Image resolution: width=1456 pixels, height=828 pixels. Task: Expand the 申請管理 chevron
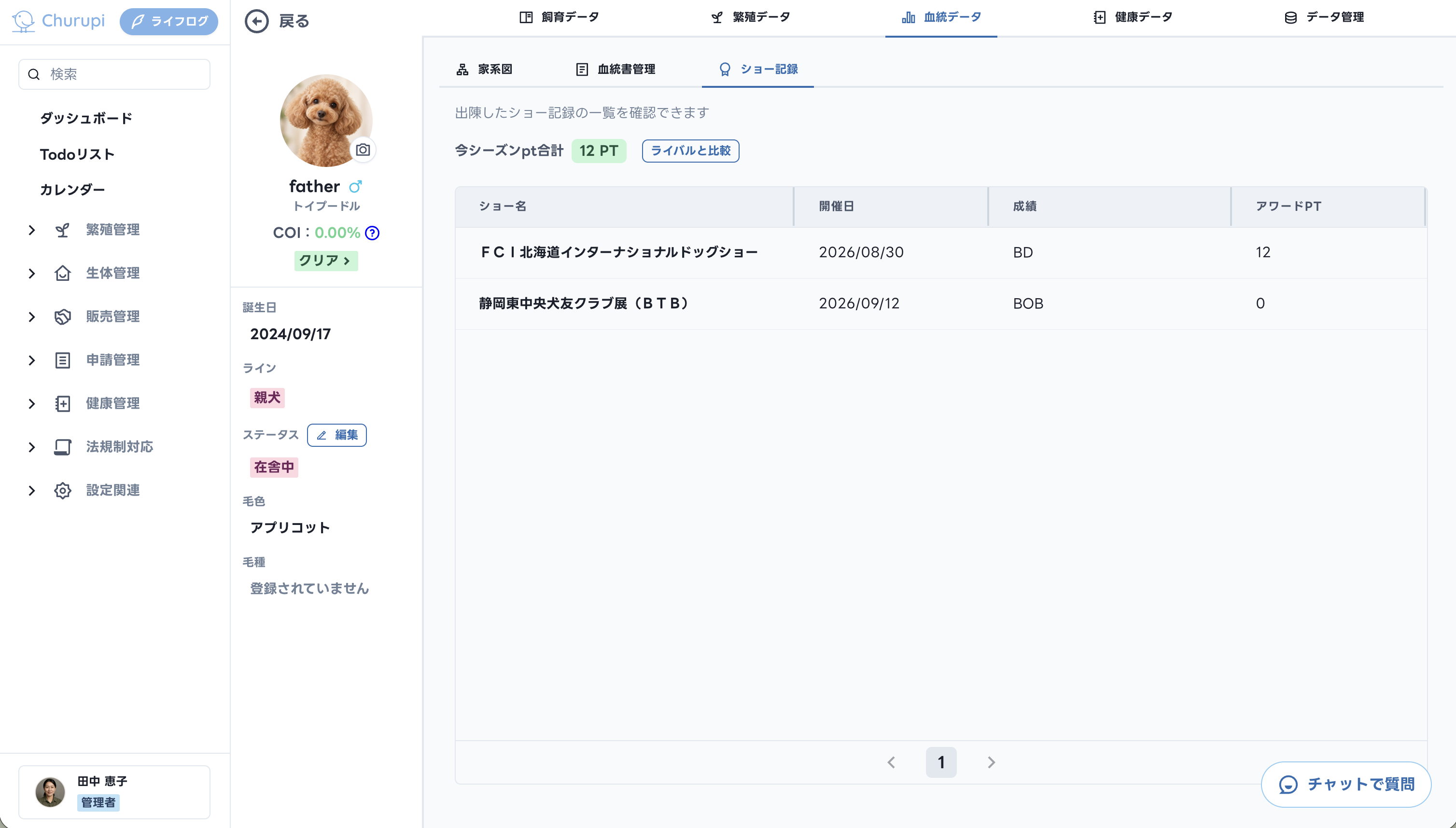32,360
